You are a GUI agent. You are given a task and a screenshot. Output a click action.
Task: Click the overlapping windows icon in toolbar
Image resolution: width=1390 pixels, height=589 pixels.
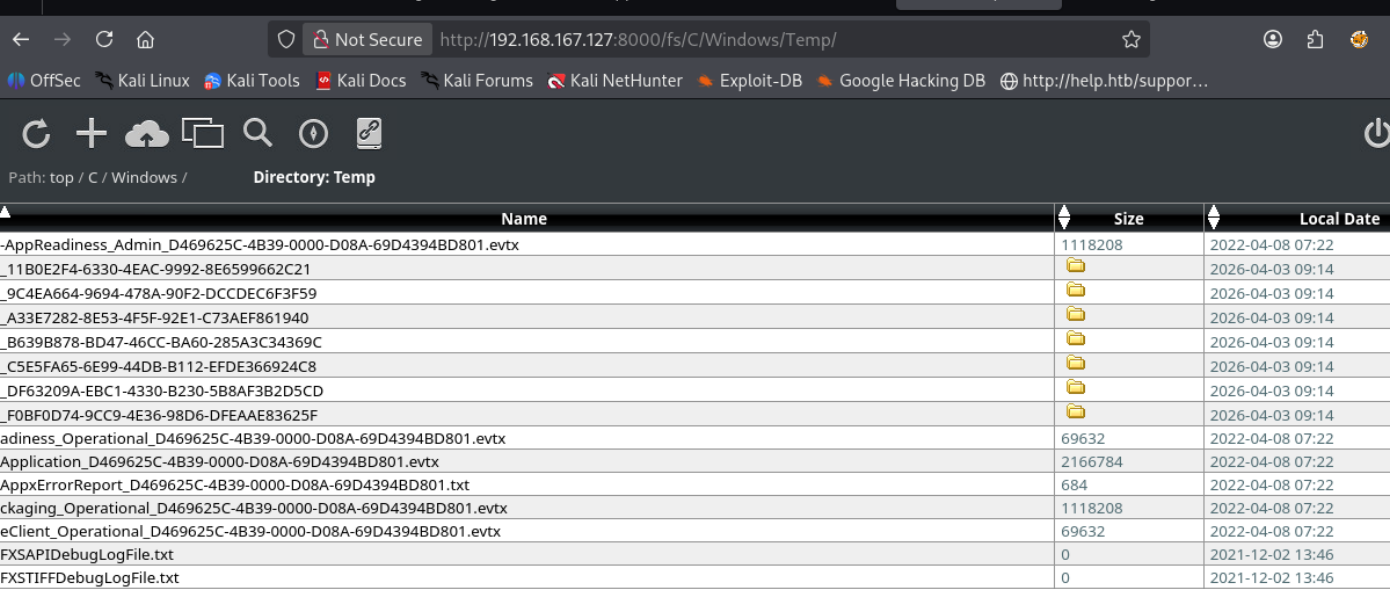click(x=202, y=133)
